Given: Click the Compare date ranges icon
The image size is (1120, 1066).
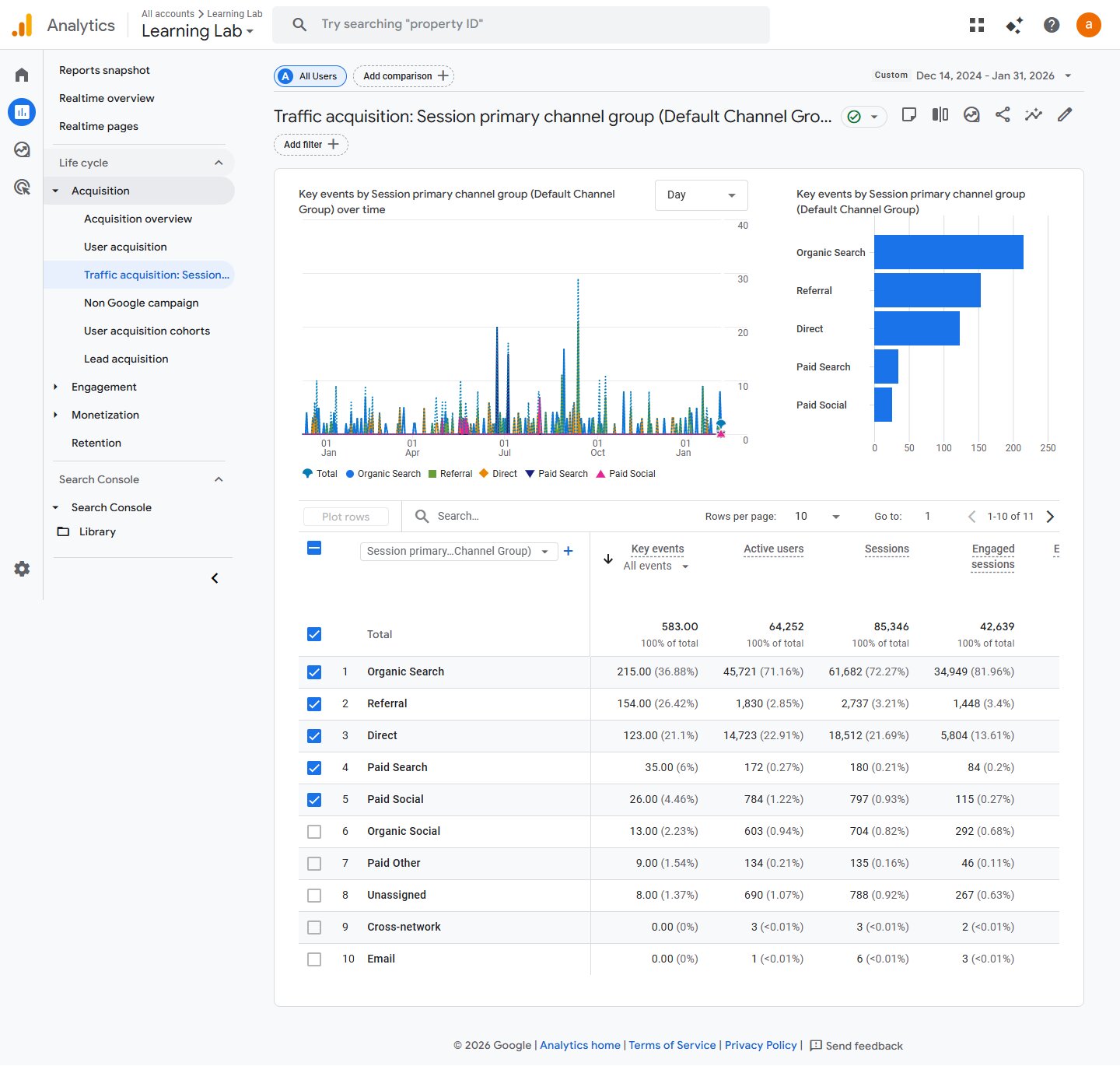Looking at the screenshot, I should [940, 115].
